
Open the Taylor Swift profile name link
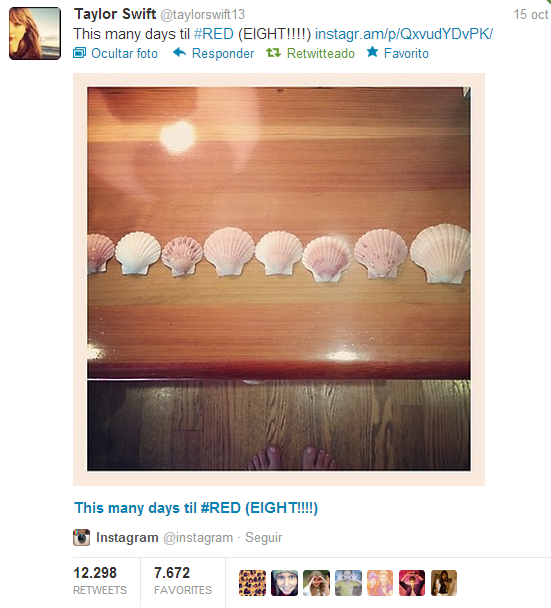pyautogui.click(x=115, y=14)
